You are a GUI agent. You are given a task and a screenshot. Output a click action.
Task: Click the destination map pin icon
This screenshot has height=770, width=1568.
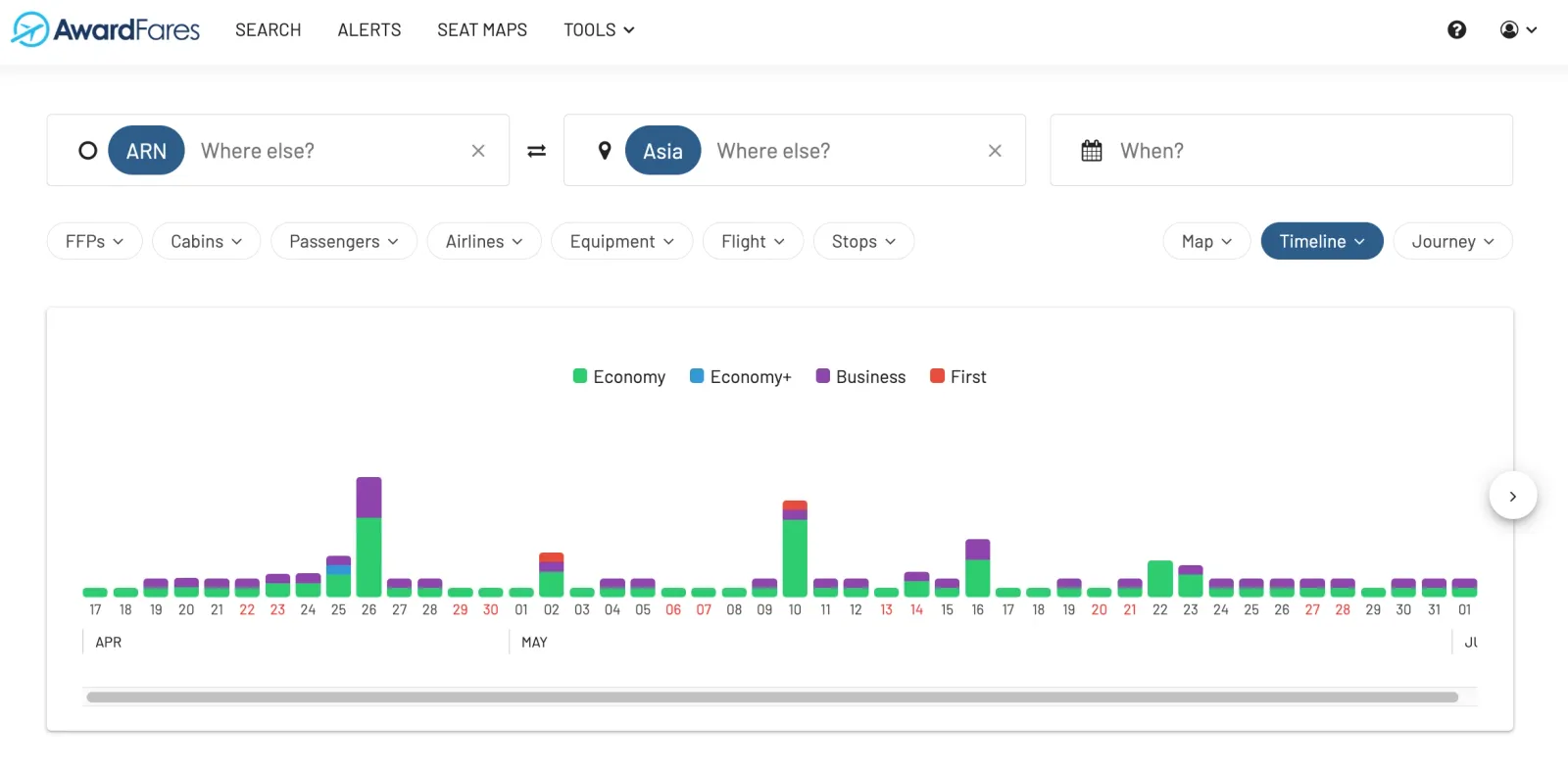tap(605, 151)
